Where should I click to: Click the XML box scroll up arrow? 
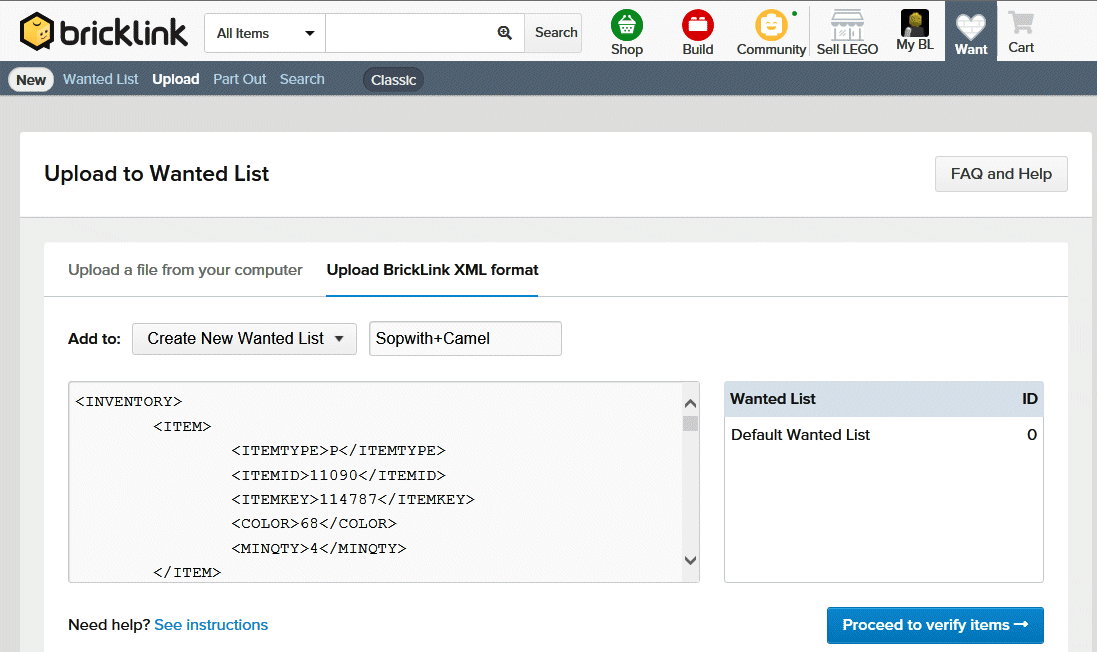click(691, 404)
